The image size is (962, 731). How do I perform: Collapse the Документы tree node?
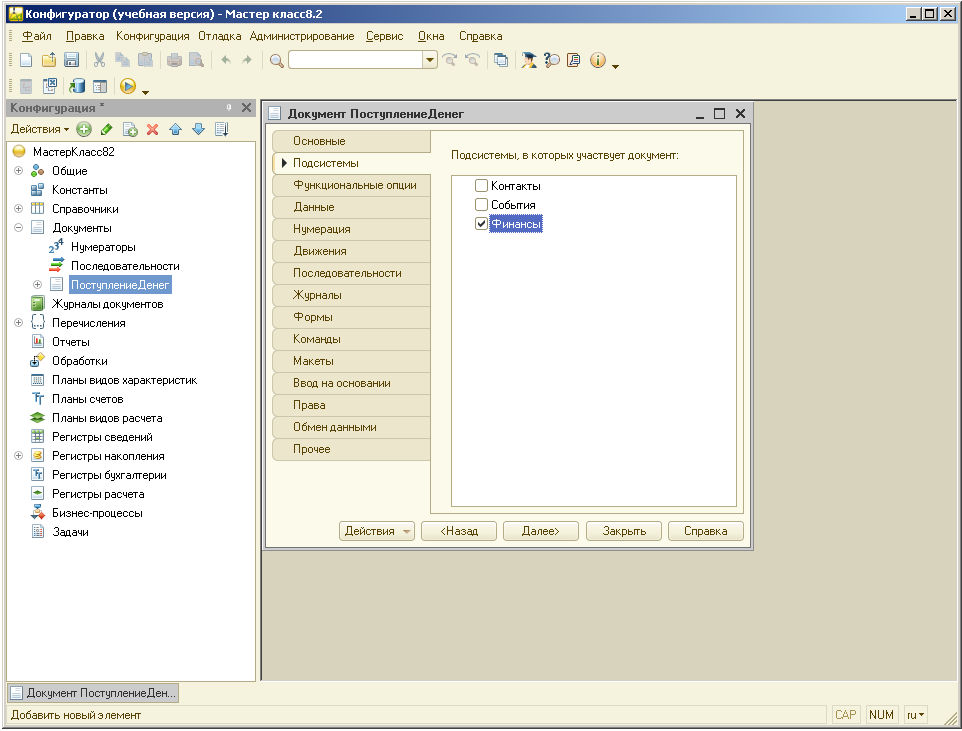(18, 228)
